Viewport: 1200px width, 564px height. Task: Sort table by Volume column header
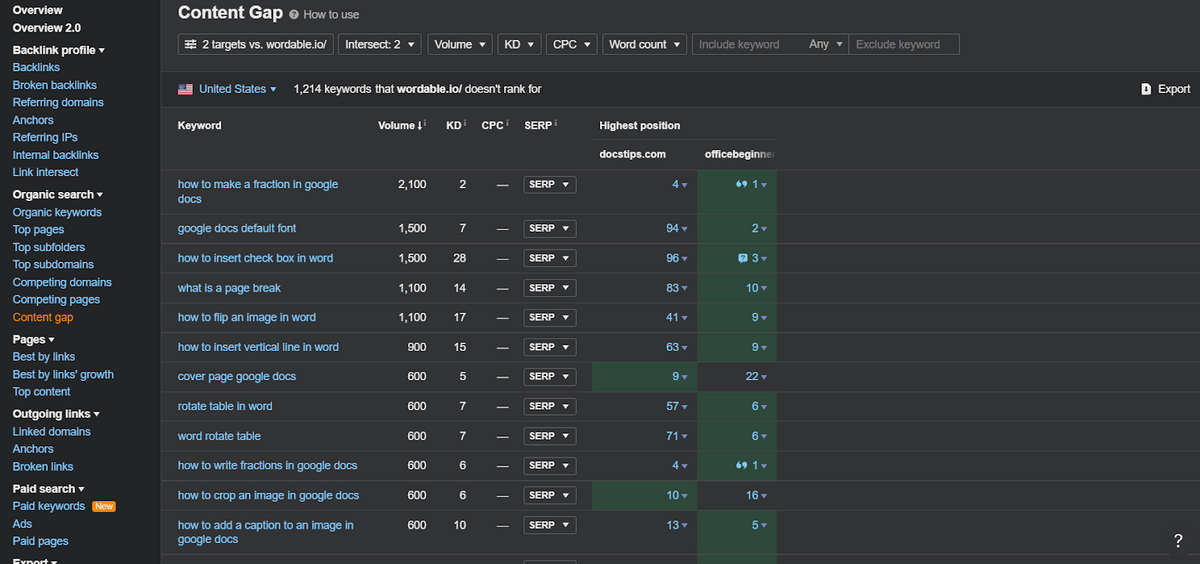tap(398, 125)
